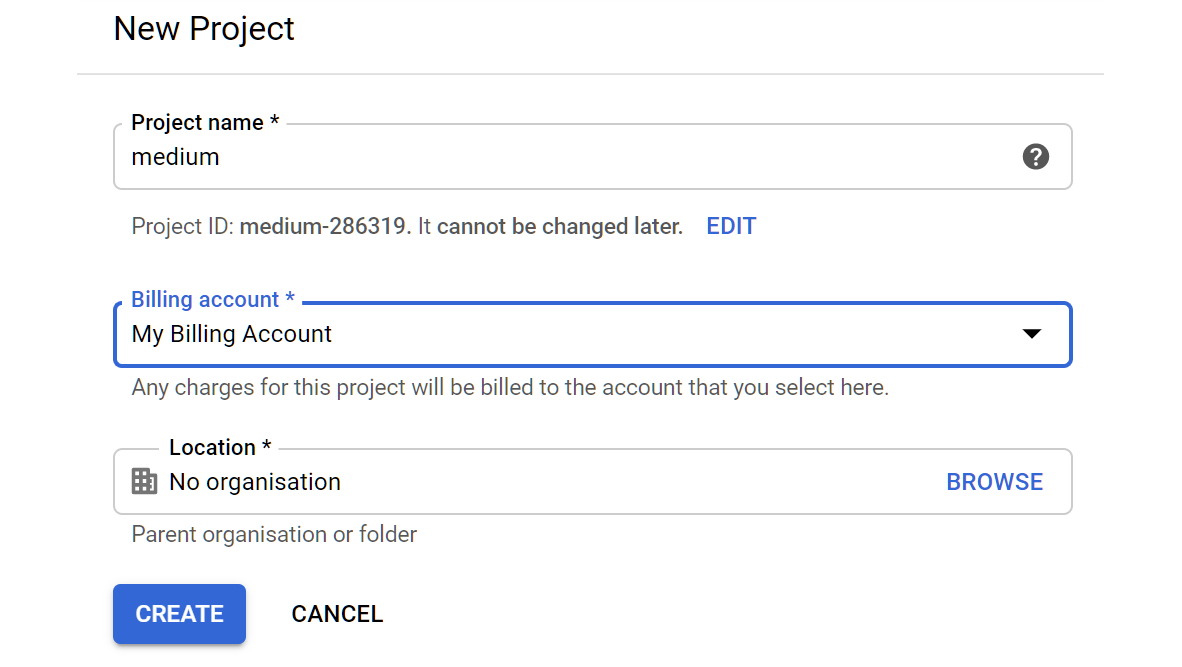Click the 'cannot be changed later' warning text
Viewport: 1182px width, 667px height.
point(559,226)
